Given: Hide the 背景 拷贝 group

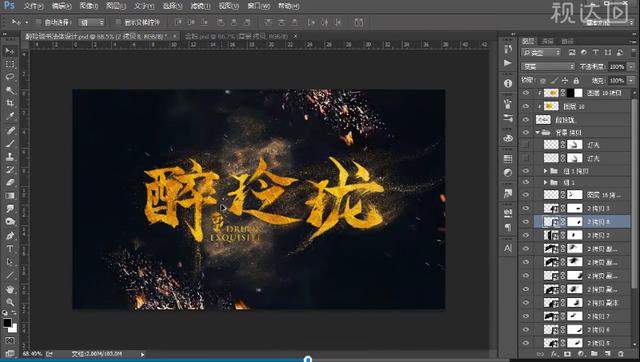Looking at the screenshot, I should pyautogui.click(x=526, y=132).
